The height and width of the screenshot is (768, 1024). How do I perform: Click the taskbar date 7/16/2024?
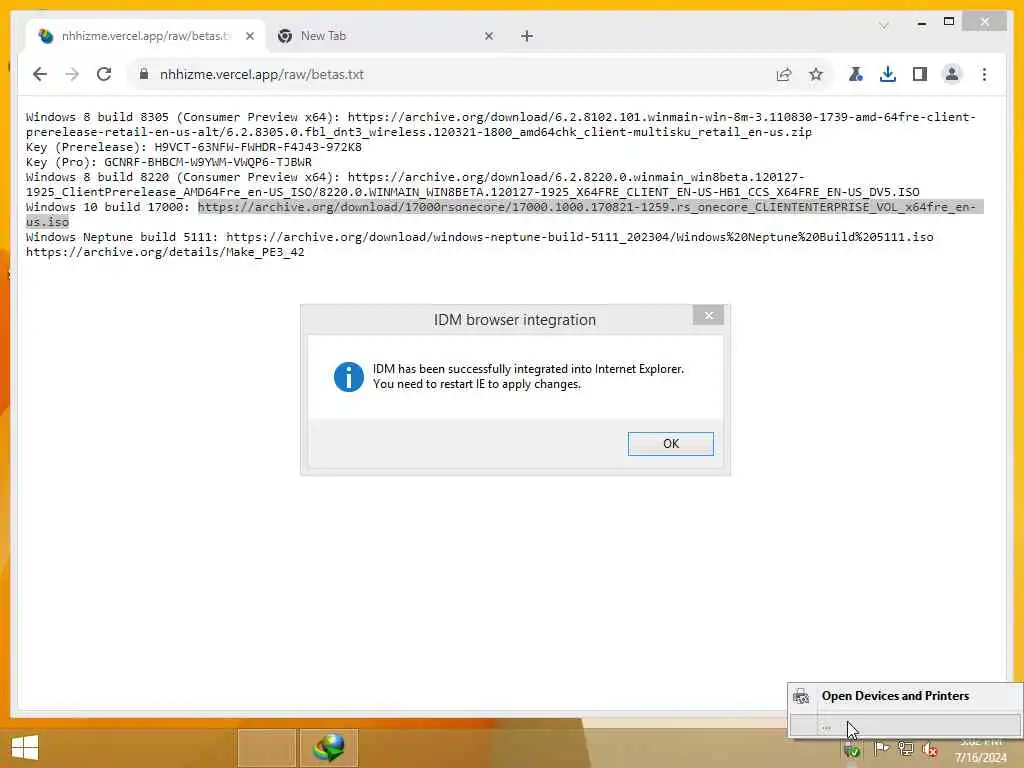[x=980, y=758]
